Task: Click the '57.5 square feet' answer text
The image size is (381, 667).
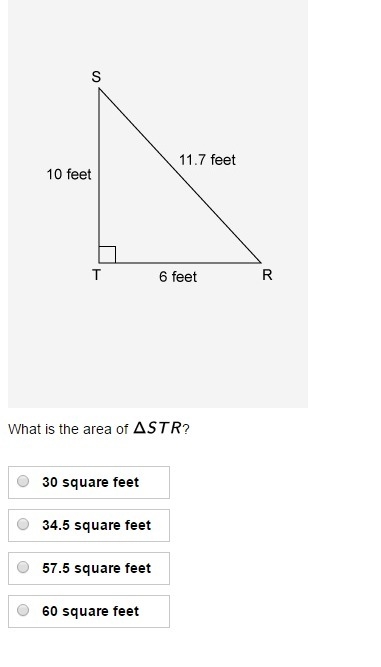Action: click(97, 568)
